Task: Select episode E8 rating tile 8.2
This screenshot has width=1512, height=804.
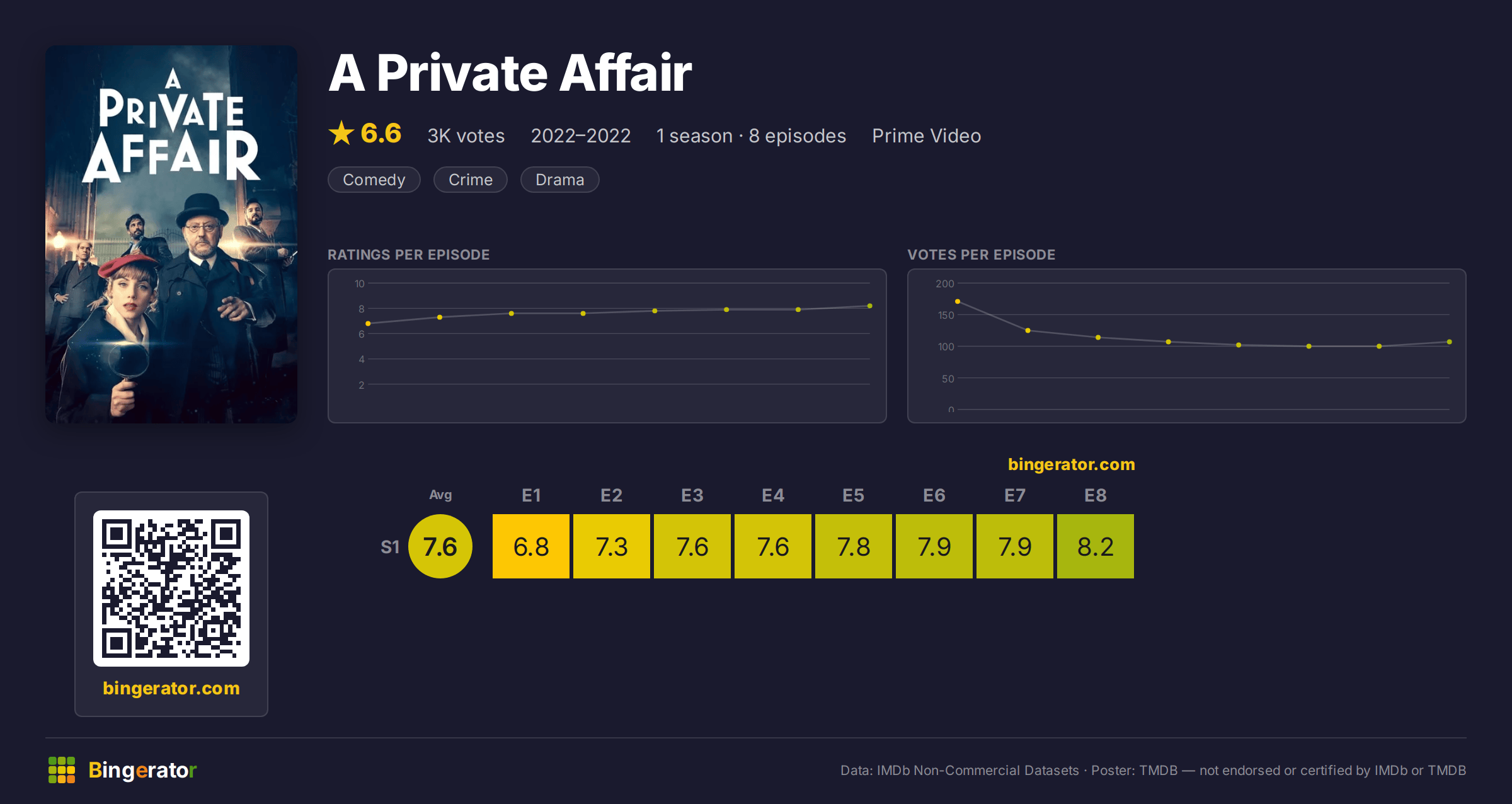Action: [1096, 546]
